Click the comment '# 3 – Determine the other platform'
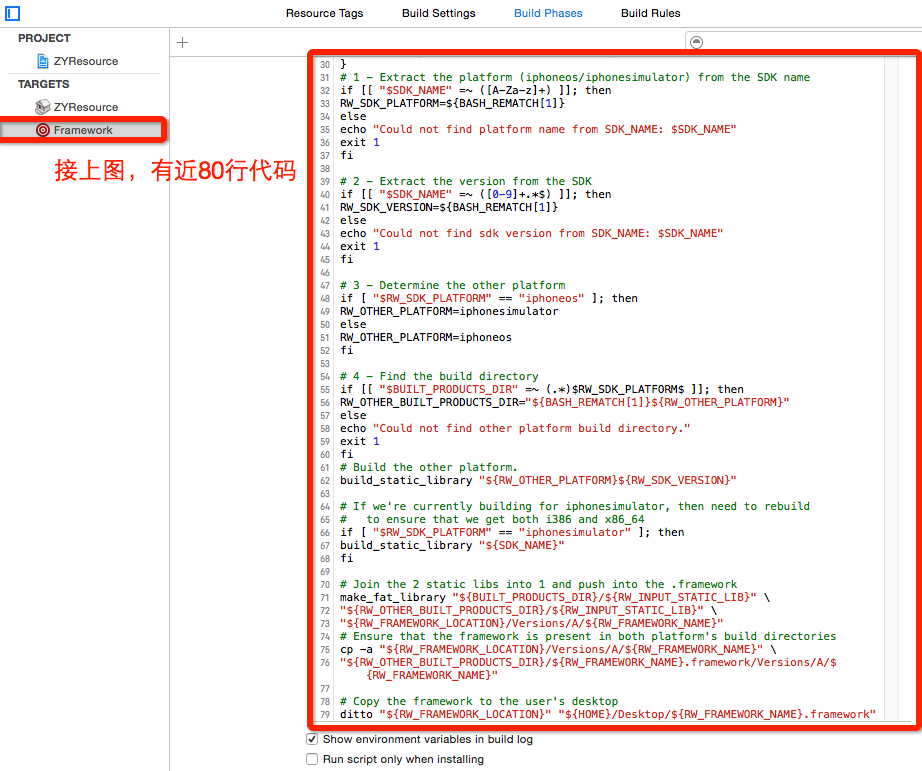The image size is (922, 771). (452, 285)
